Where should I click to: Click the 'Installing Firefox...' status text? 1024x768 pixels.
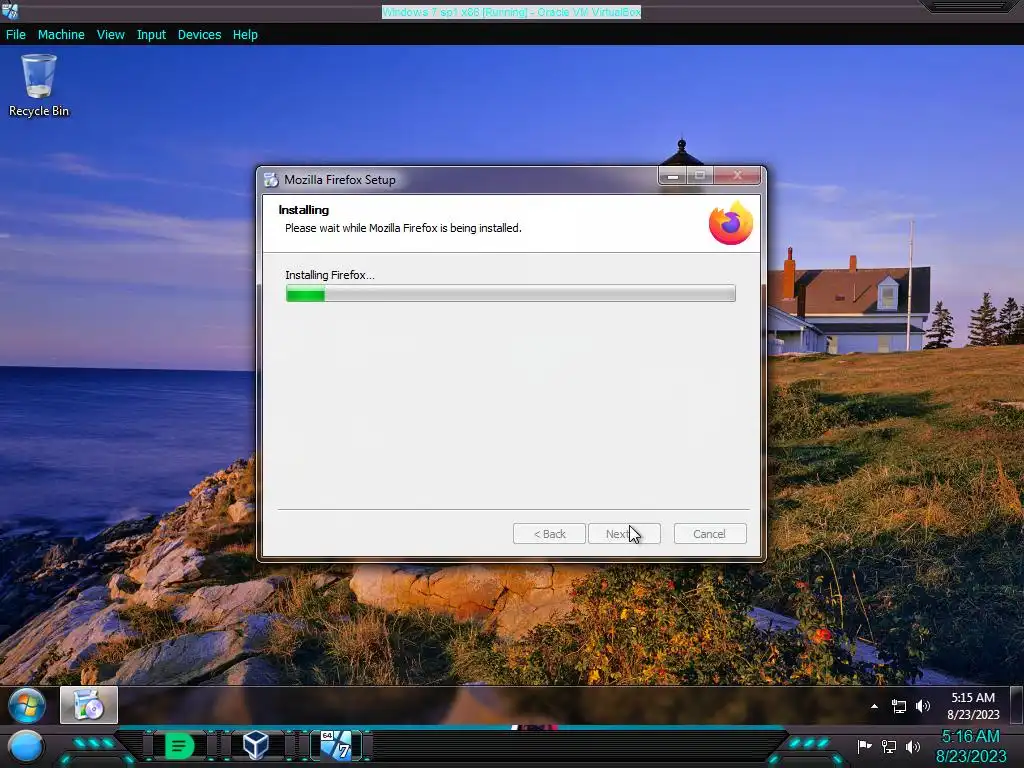pyautogui.click(x=330, y=275)
